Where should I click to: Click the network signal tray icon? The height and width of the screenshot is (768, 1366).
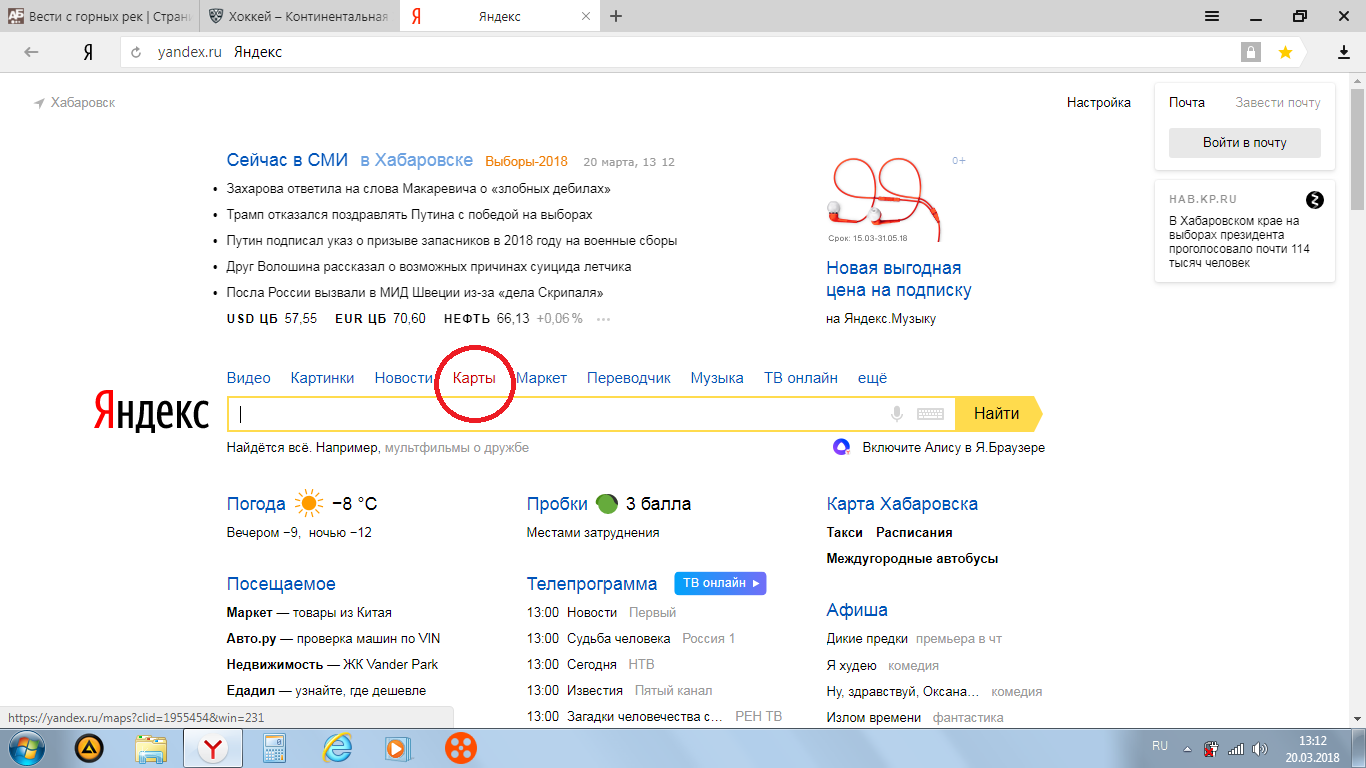(1235, 748)
